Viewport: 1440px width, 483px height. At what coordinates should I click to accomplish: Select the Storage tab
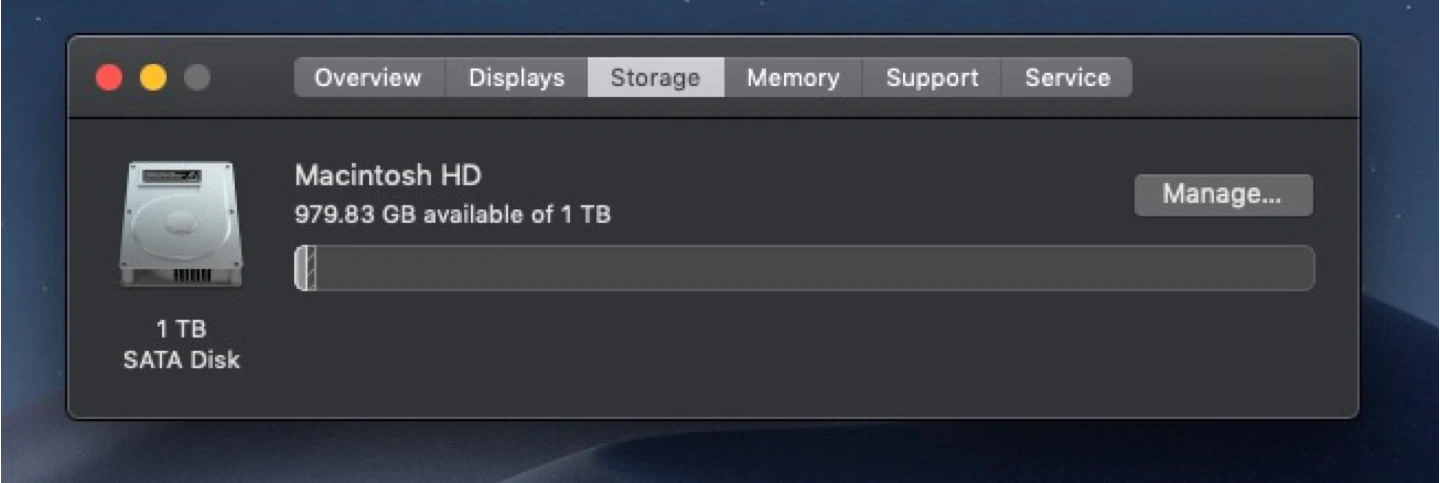coord(655,78)
